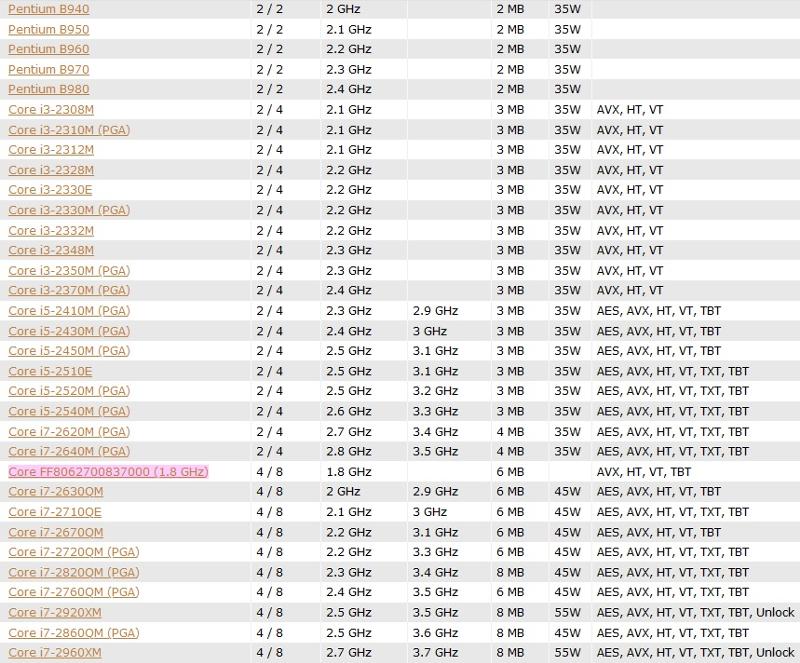Open the Core i7-2720QM (PGA) link
This screenshot has height=663, width=800.
(x=73, y=552)
